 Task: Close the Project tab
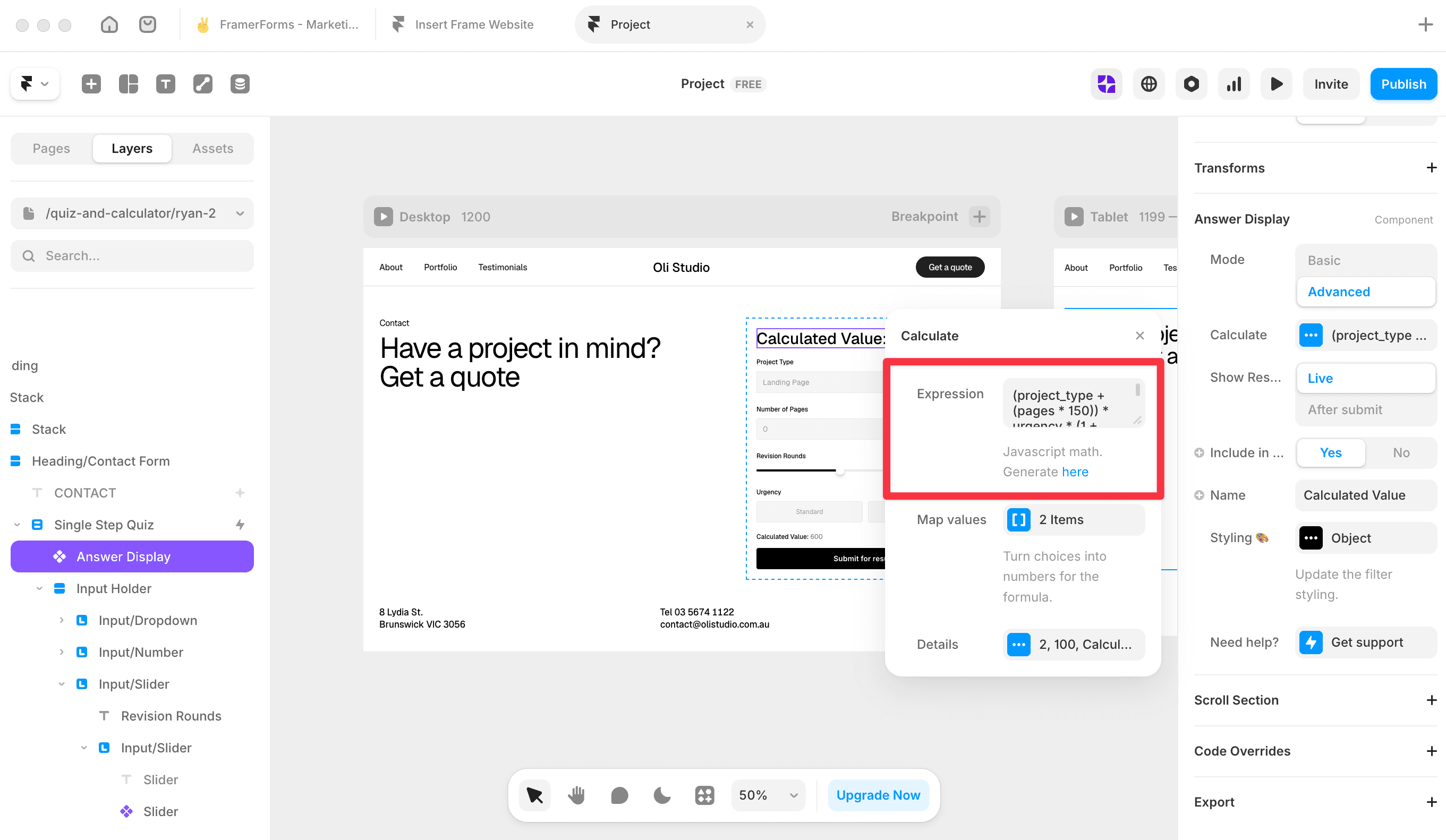750,24
